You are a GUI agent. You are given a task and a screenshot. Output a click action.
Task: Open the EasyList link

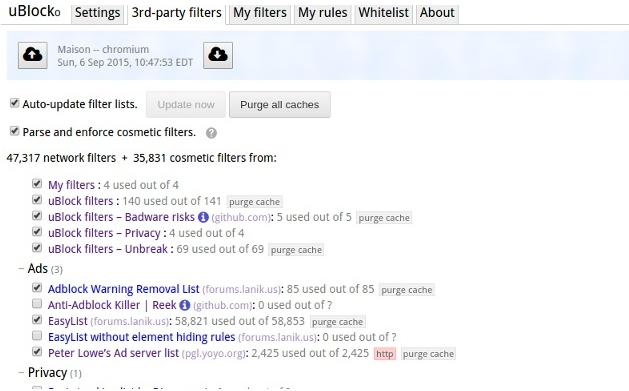click(x=68, y=321)
